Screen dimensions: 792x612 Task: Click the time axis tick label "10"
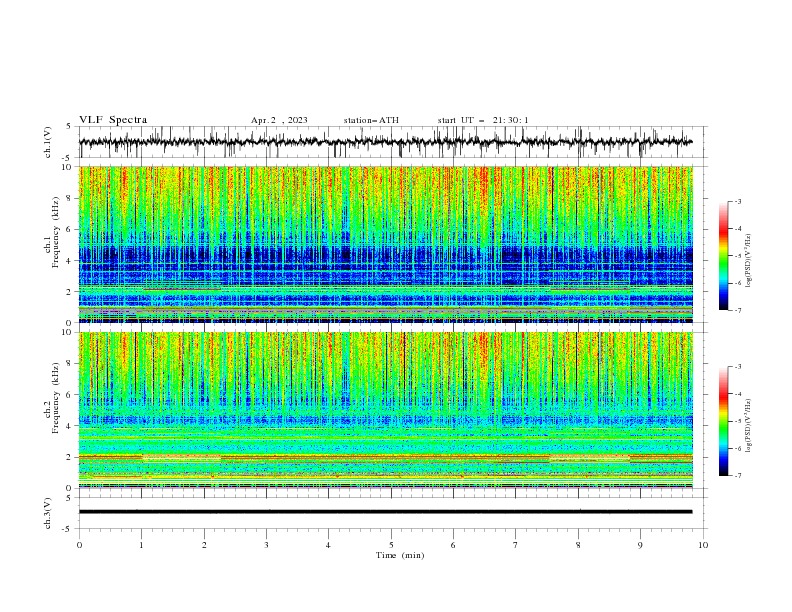(x=703, y=545)
